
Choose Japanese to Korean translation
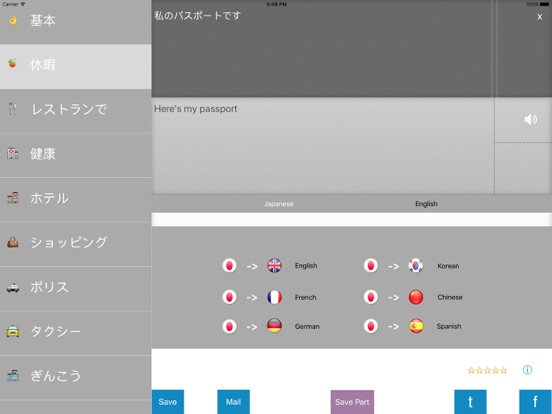[x=412, y=266]
